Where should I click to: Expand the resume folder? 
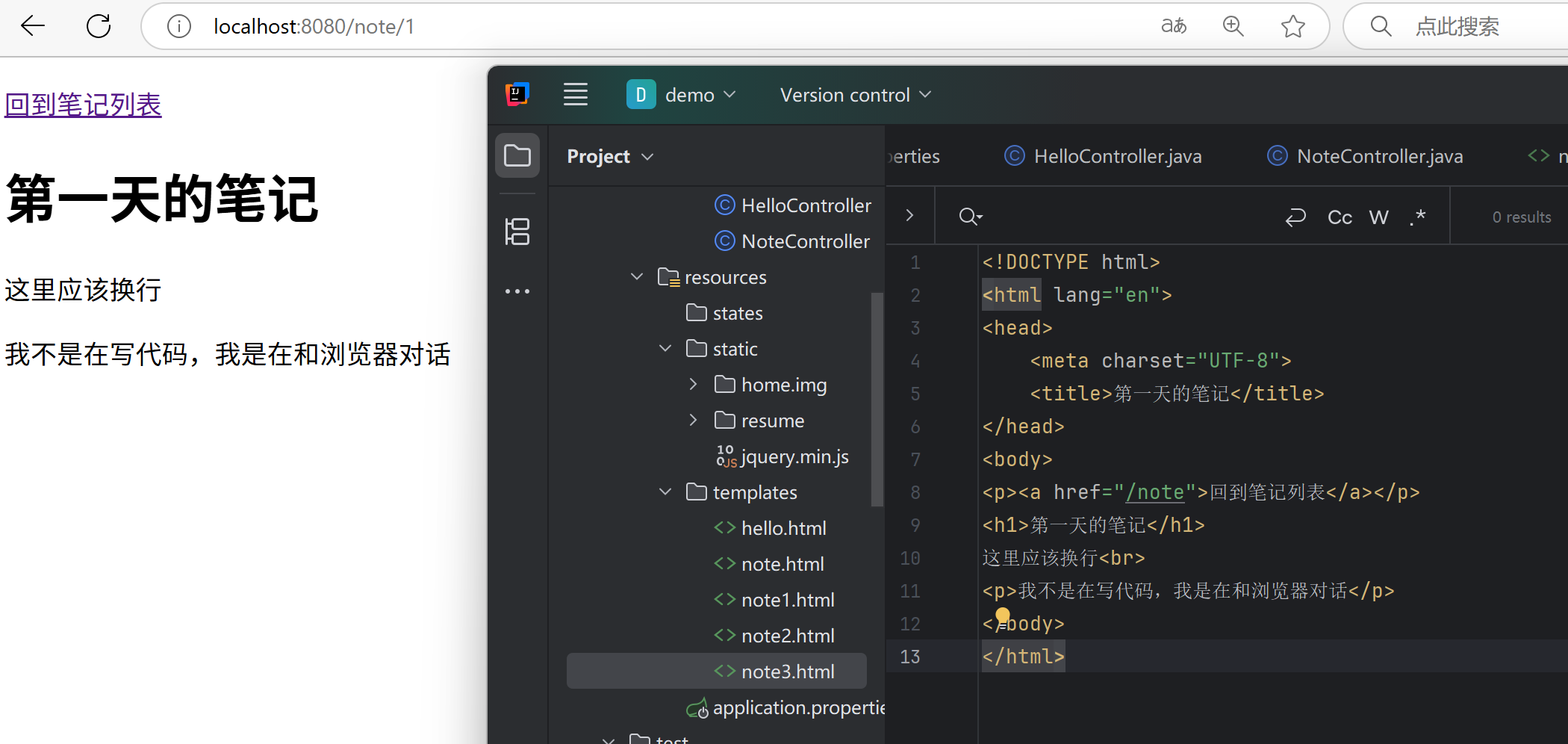pos(694,421)
